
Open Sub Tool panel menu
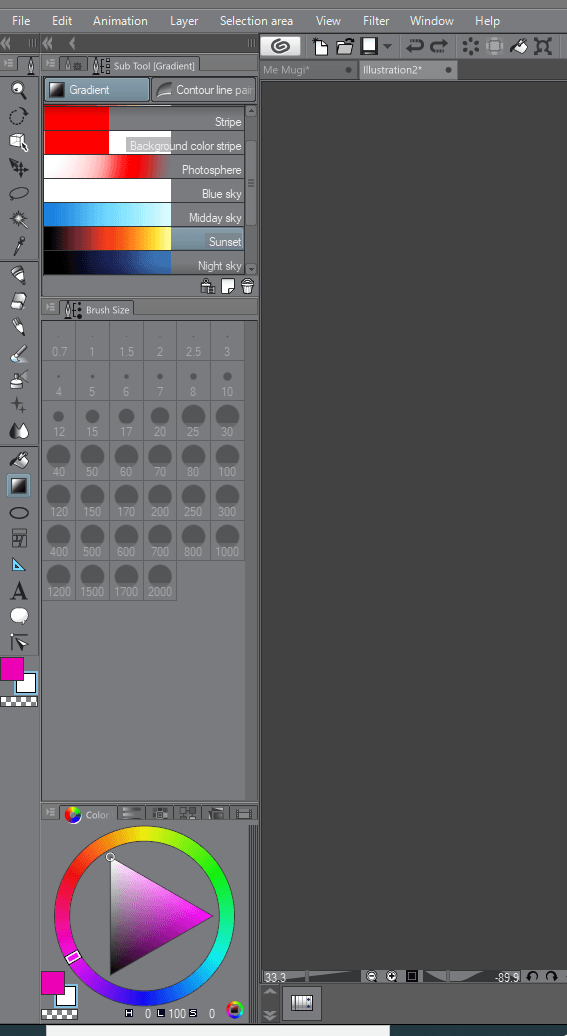click(50, 65)
